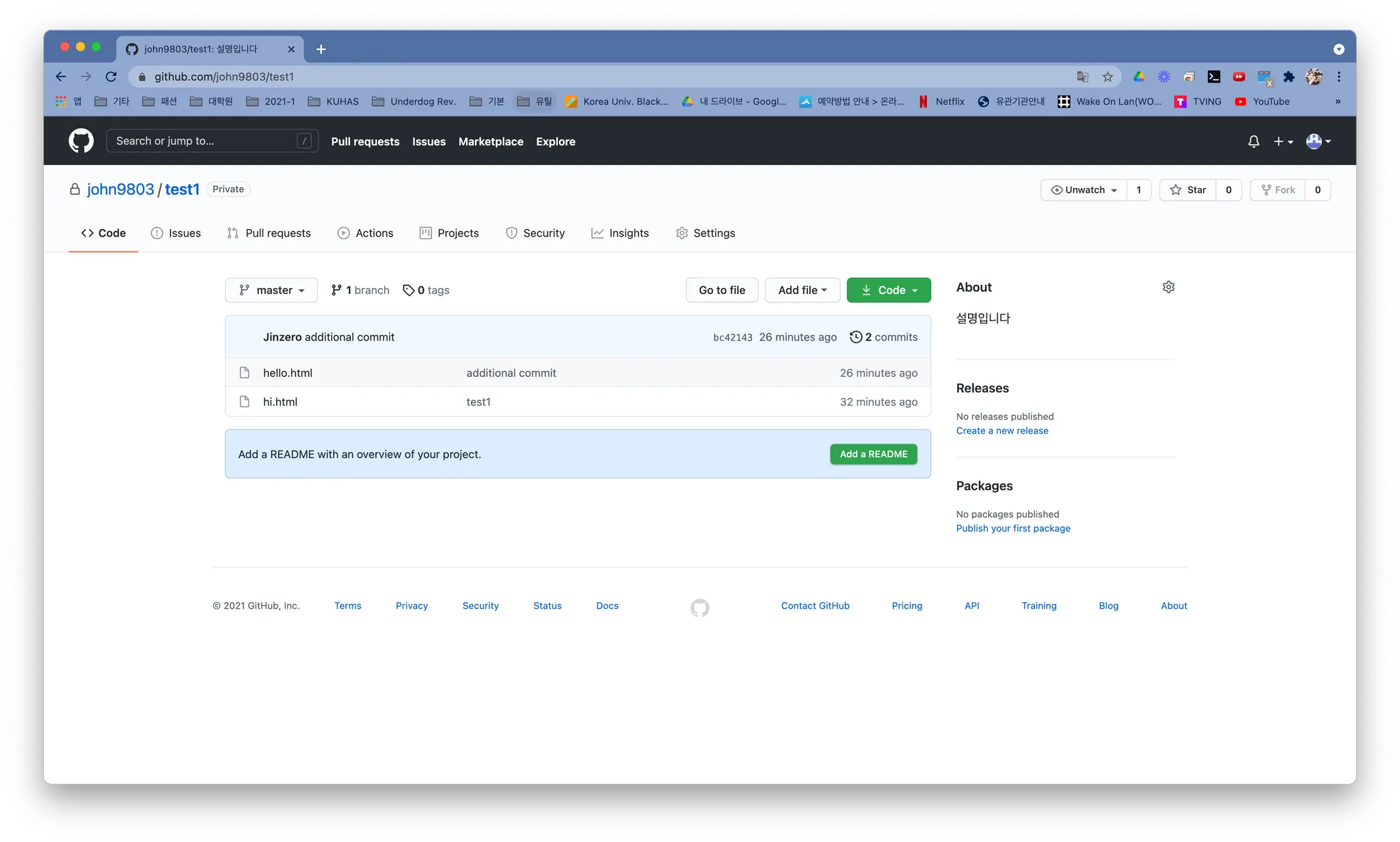Toggle Unwatch for this repository
1400x842 pixels.
pos(1083,190)
